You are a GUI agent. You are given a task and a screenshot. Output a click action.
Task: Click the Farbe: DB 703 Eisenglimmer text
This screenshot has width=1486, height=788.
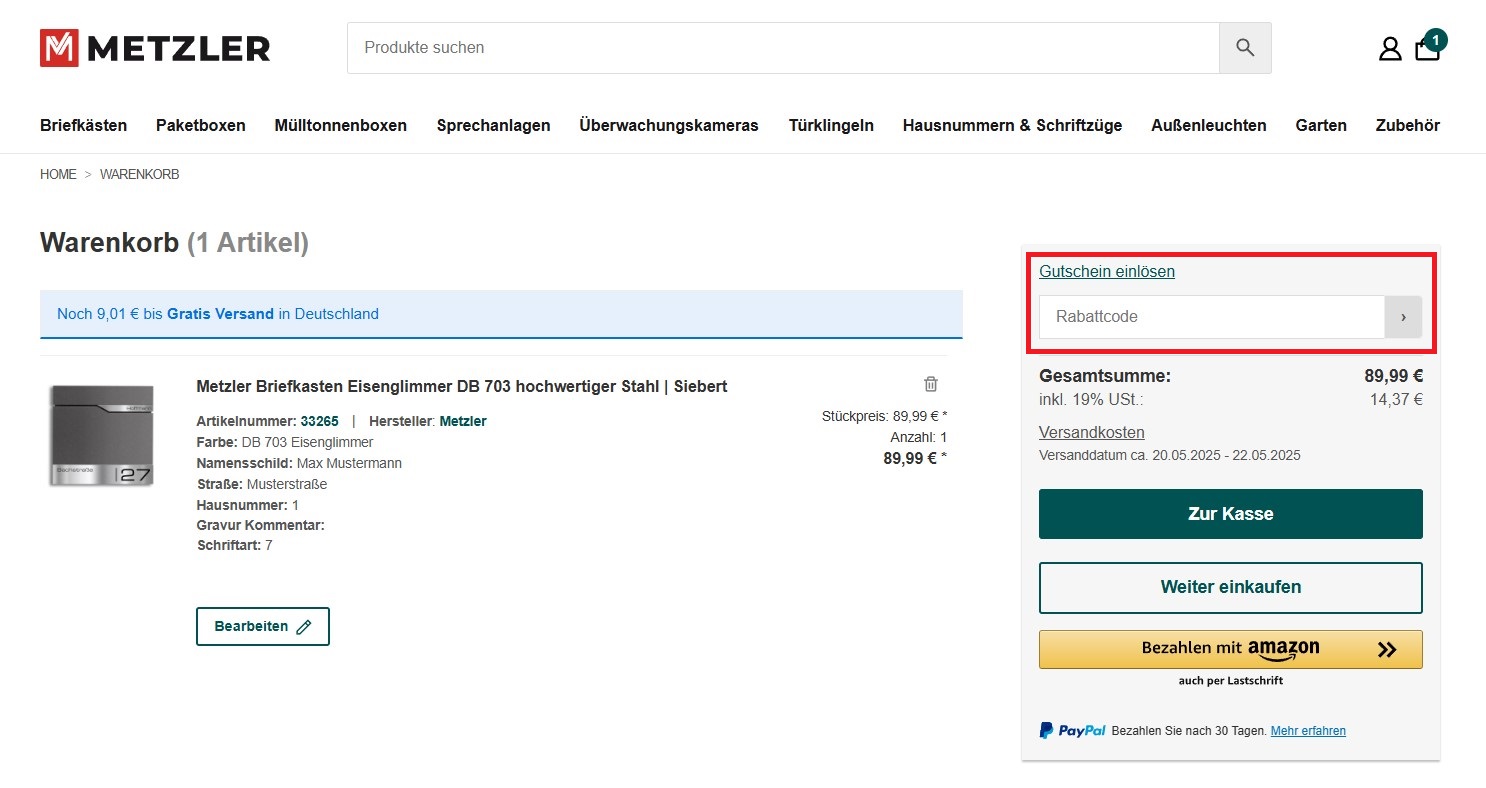point(285,442)
